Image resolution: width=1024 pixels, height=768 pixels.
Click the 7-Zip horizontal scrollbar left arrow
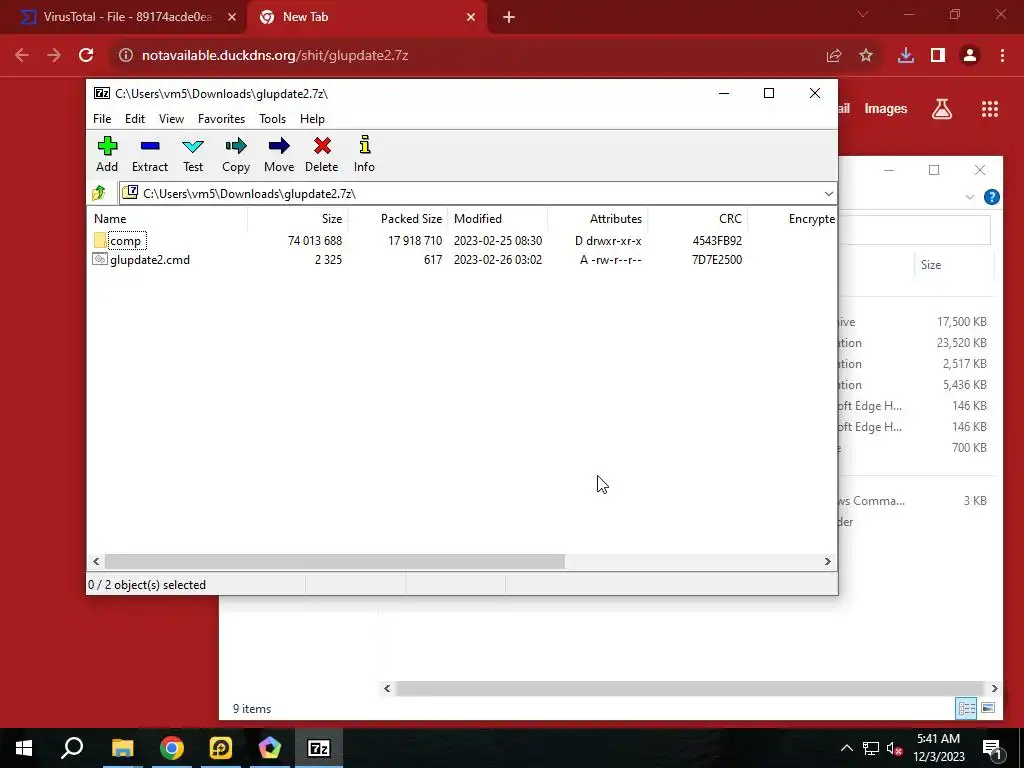[x=97, y=561]
